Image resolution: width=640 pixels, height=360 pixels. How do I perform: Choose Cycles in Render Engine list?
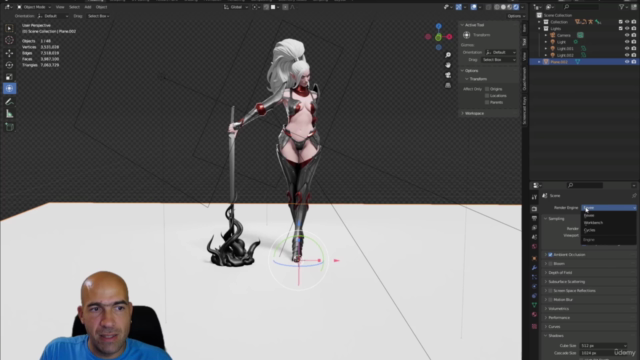[x=608, y=230]
